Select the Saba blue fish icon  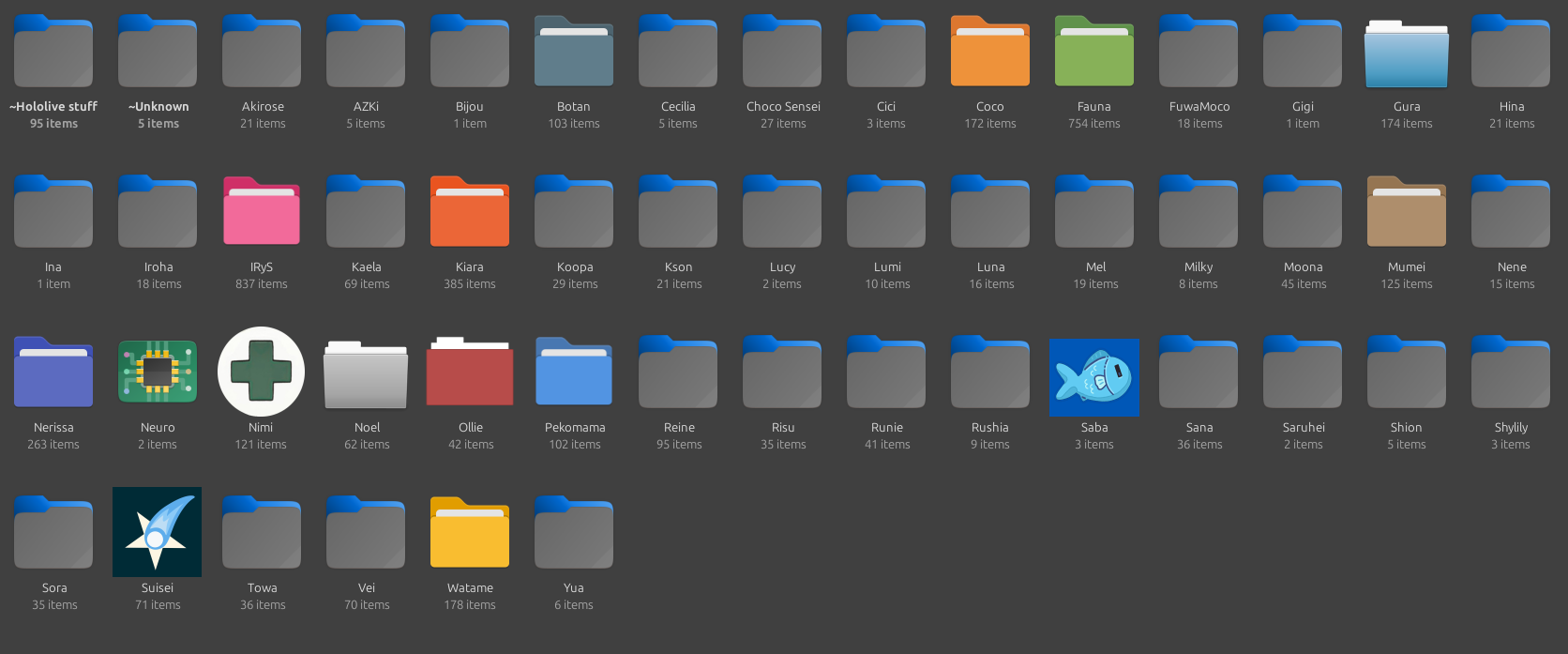click(1094, 377)
